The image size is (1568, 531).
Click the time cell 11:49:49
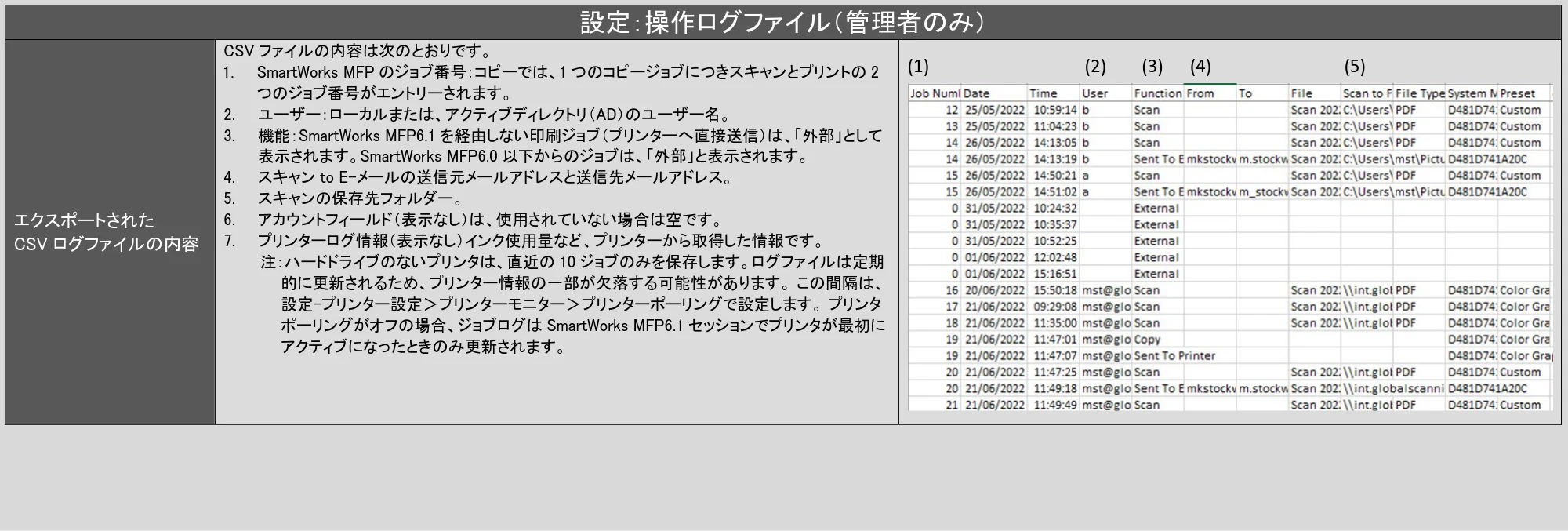pos(1054,405)
